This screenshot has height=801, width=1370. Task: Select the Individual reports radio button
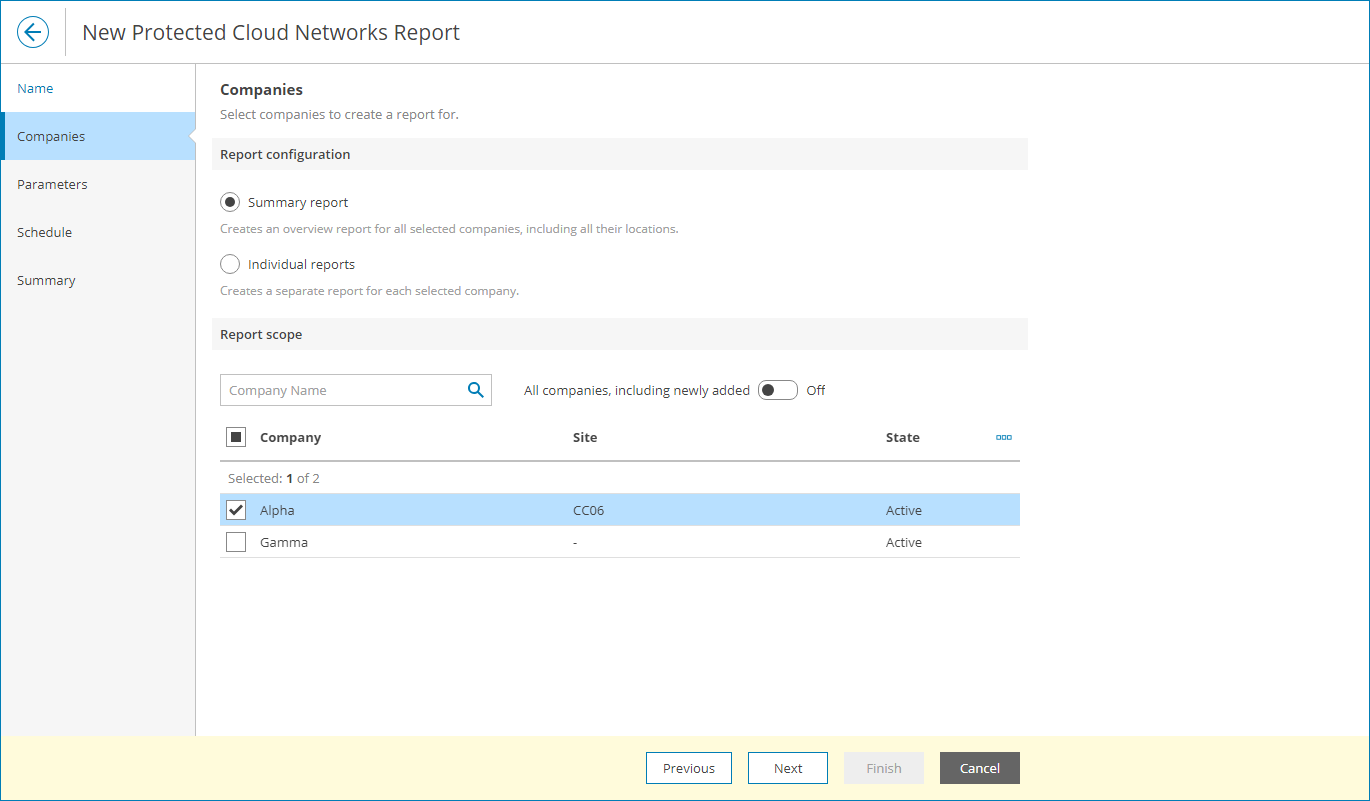[230, 264]
